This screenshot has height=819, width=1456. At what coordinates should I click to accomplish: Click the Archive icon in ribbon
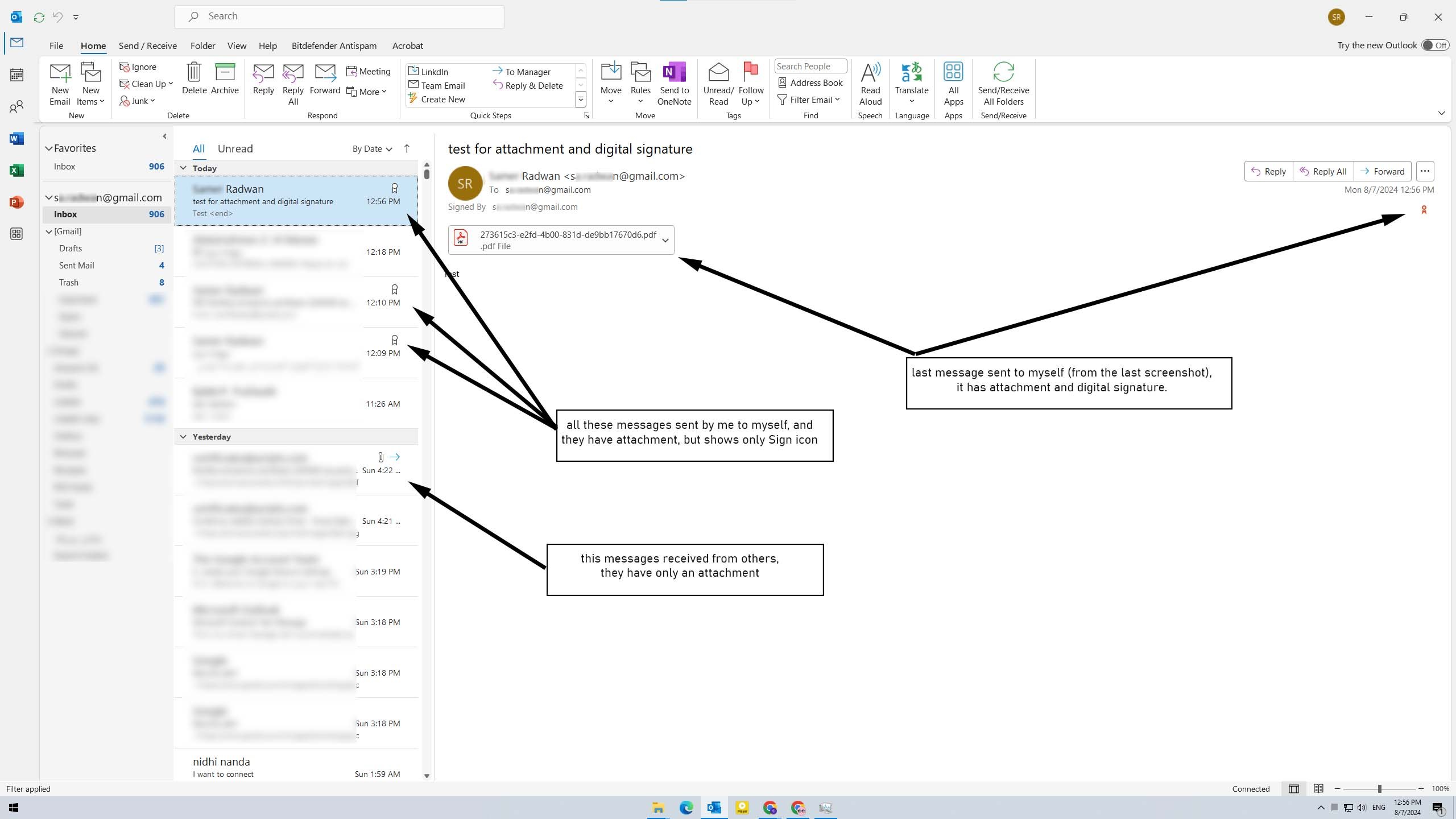225,73
